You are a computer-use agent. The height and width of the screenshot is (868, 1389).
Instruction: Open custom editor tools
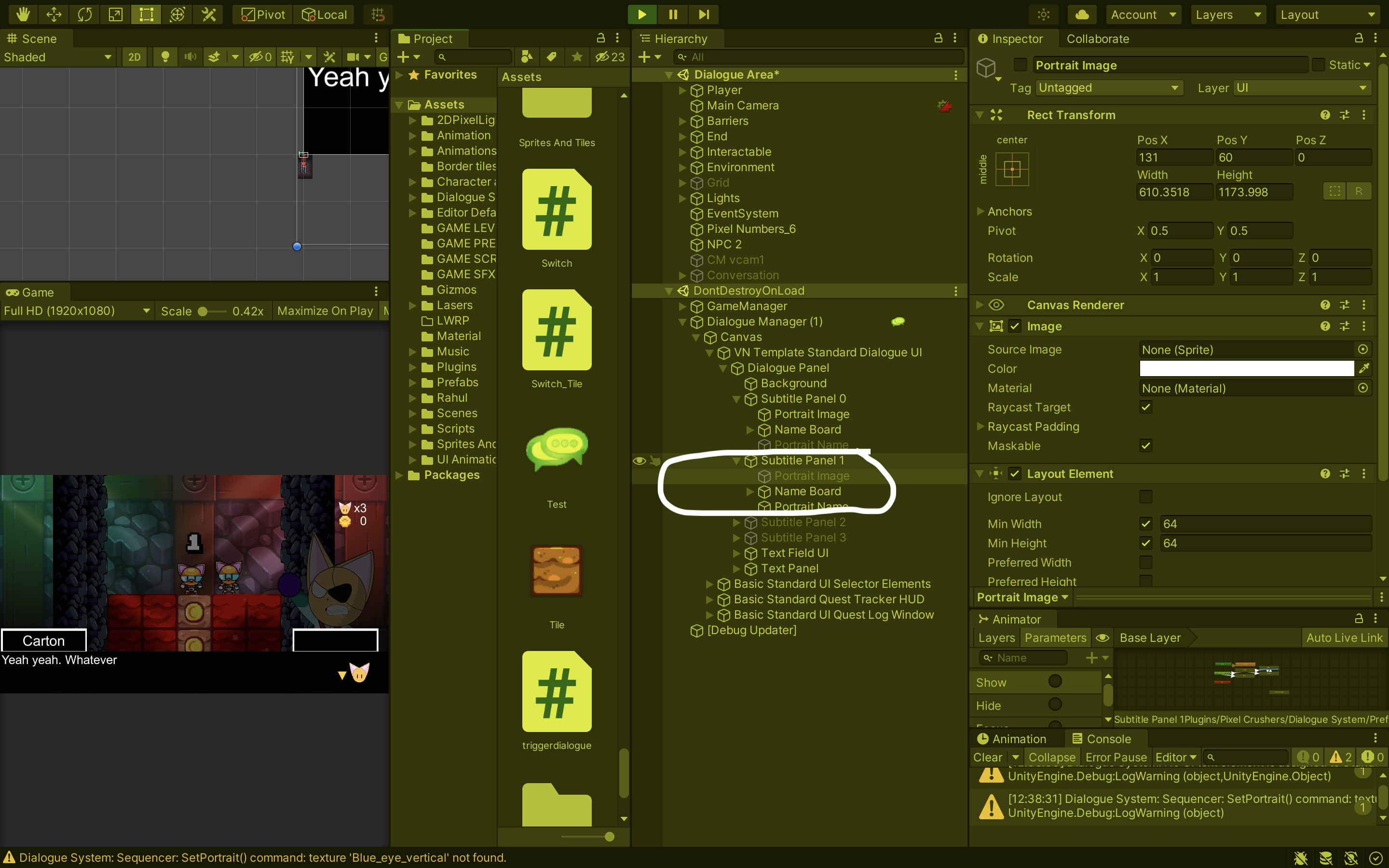[208, 14]
